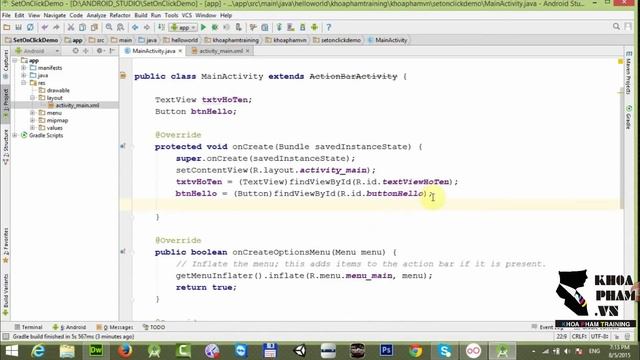The width and height of the screenshot is (640, 360).
Task: Click the SetOnClickDemo breadcrumb
Action: [x=32, y=40]
